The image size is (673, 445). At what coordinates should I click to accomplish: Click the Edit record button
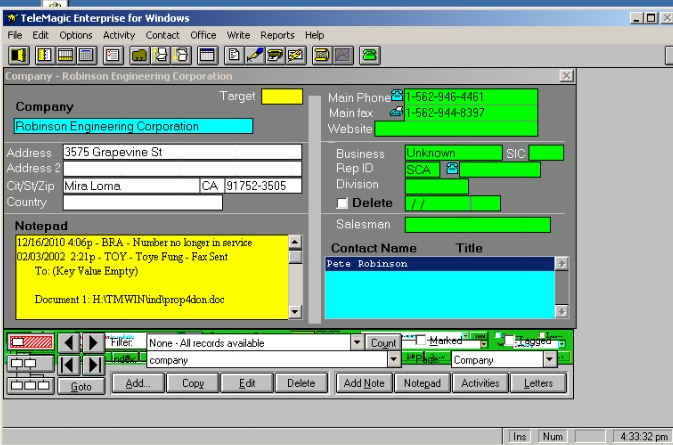(247, 383)
